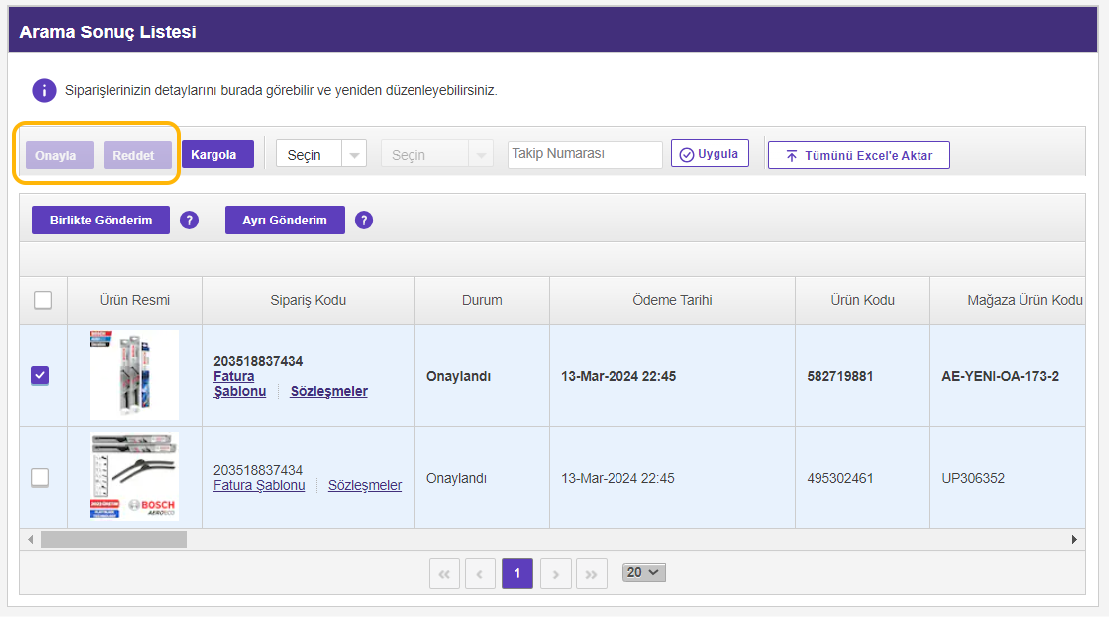Image resolution: width=1109 pixels, height=617 pixels.
Task: Uncheck the first order row checkbox
Action: click(x=40, y=375)
